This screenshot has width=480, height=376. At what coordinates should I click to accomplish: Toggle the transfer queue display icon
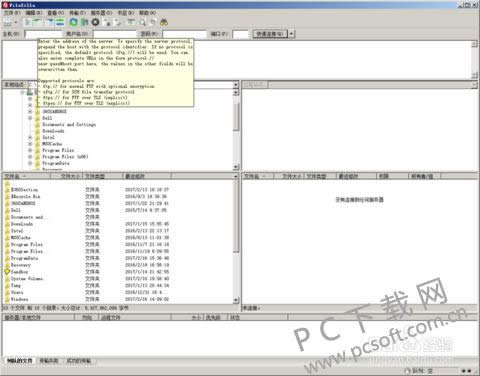[60, 22]
